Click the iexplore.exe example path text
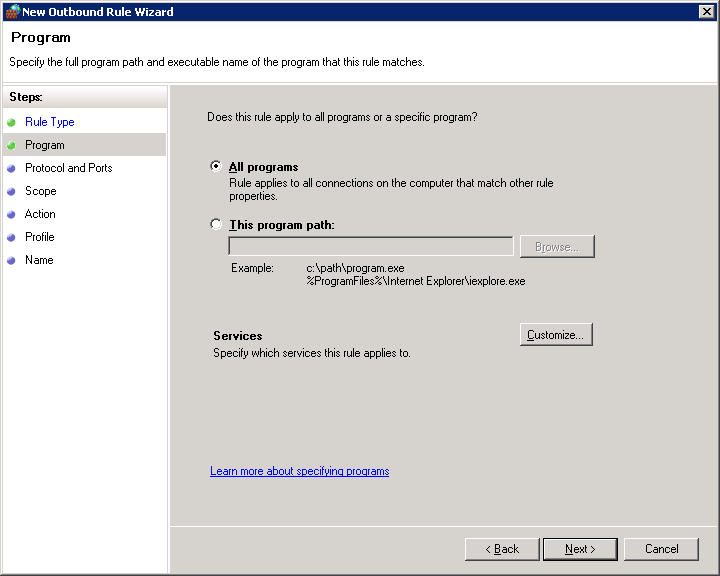 416,281
